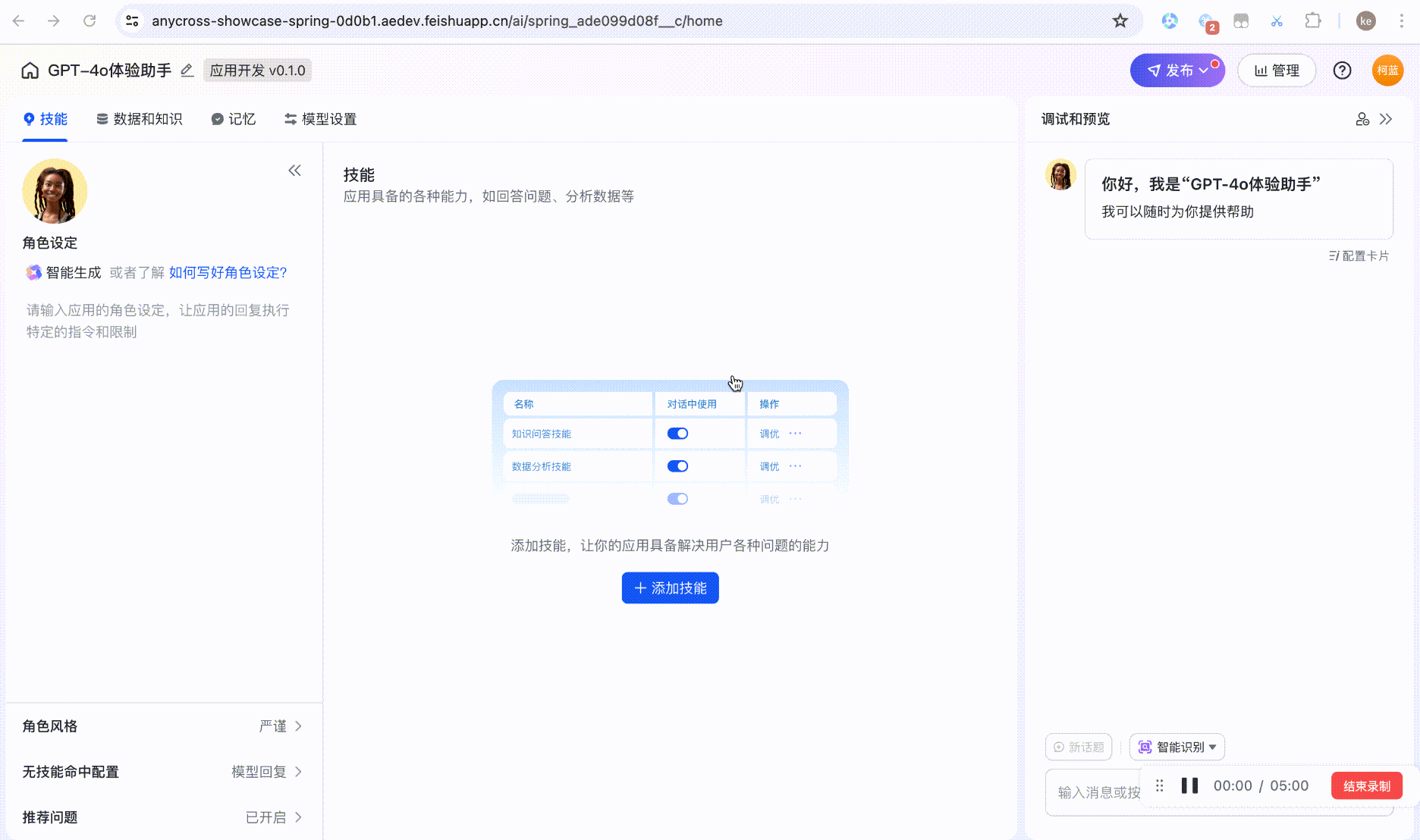The height and width of the screenshot is (840, 1420).
Task: Click 智能生成 text button
Action: (74, 272)
